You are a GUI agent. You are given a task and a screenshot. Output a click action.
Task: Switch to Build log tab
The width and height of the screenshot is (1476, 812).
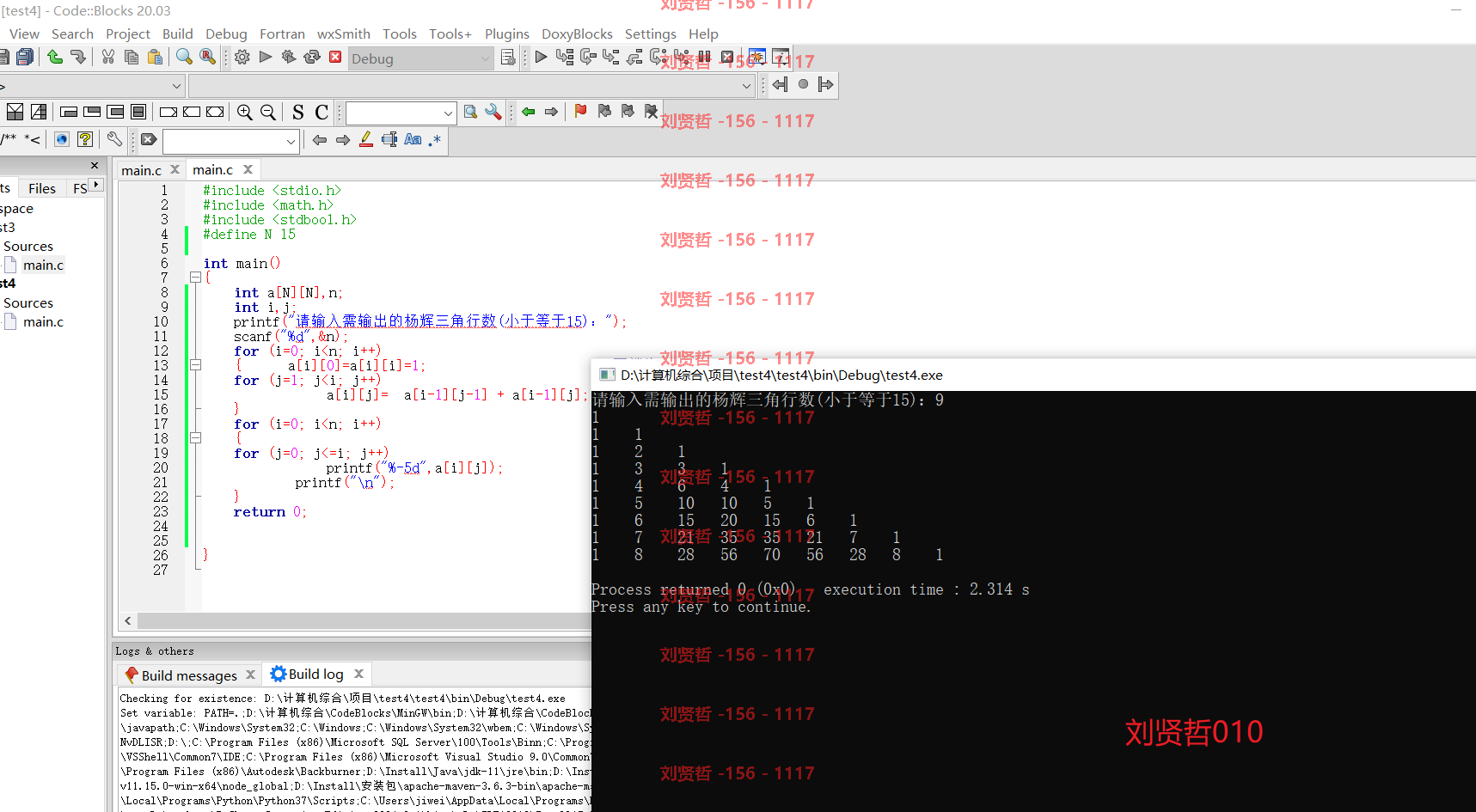(x=316, y=675)
